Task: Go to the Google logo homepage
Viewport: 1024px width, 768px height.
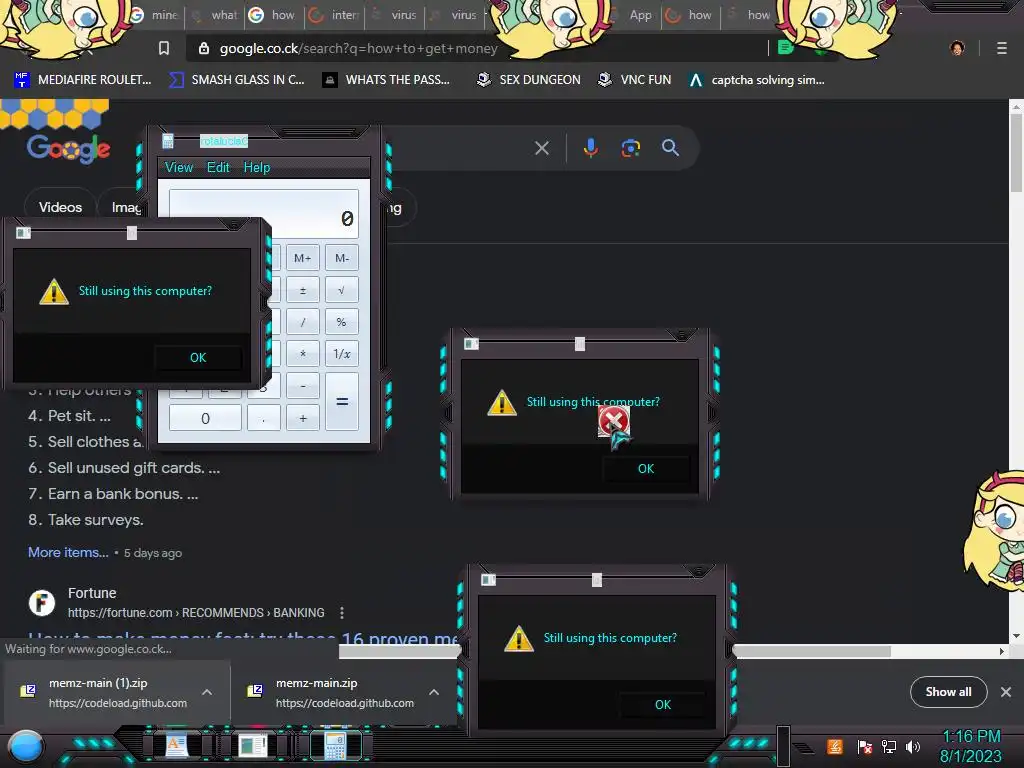Action: coord(69,148)
